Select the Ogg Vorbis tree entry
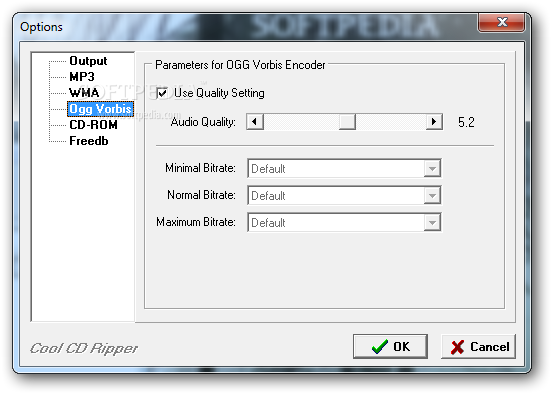This screenshot has width=552, height=394. click(100, 109)
